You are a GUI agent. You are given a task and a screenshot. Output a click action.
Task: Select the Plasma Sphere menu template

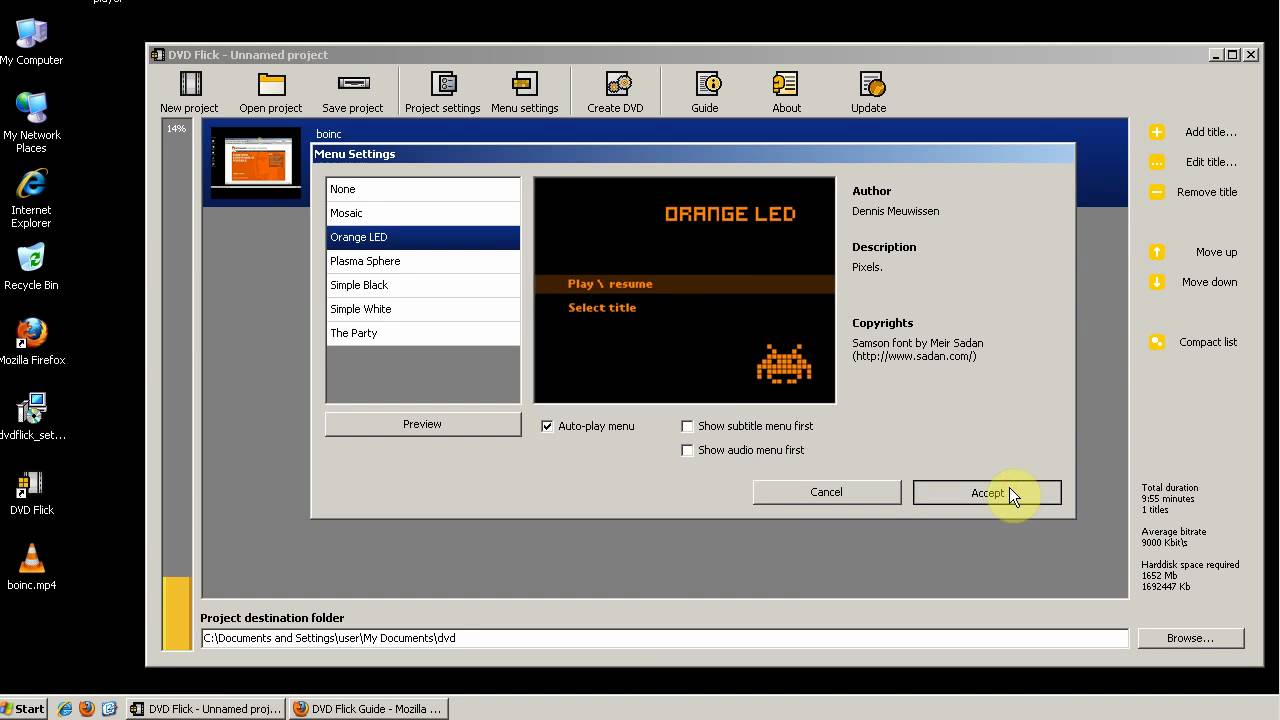click(x=423, y=261)
